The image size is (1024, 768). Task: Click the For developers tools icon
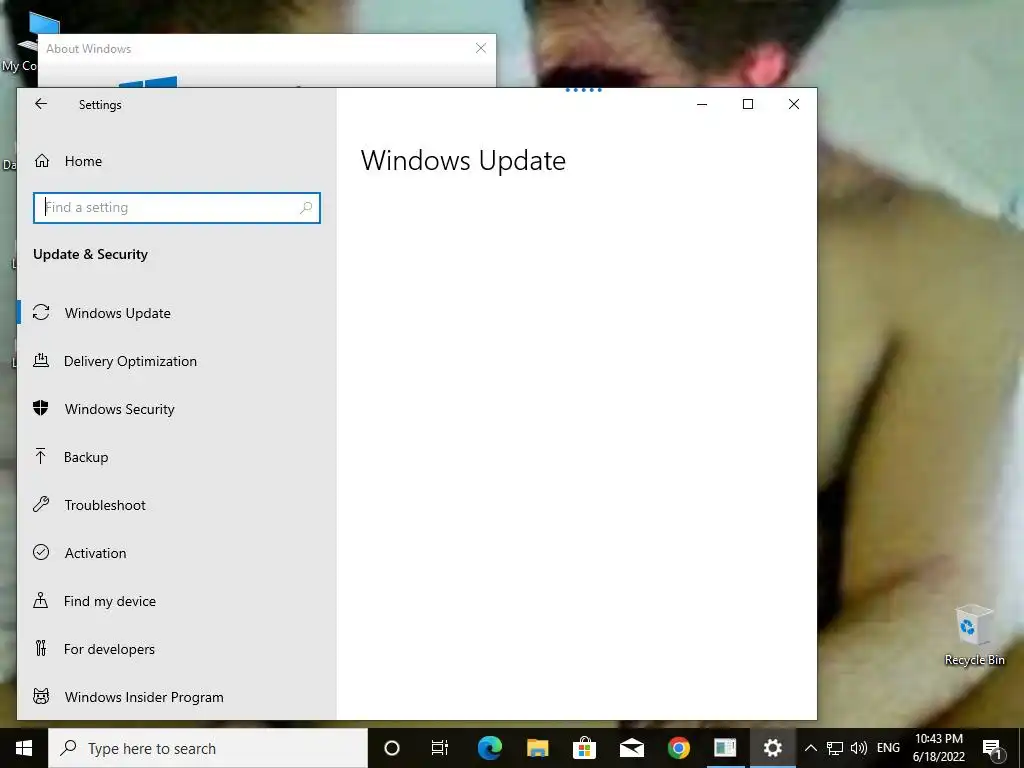(40, 648)
